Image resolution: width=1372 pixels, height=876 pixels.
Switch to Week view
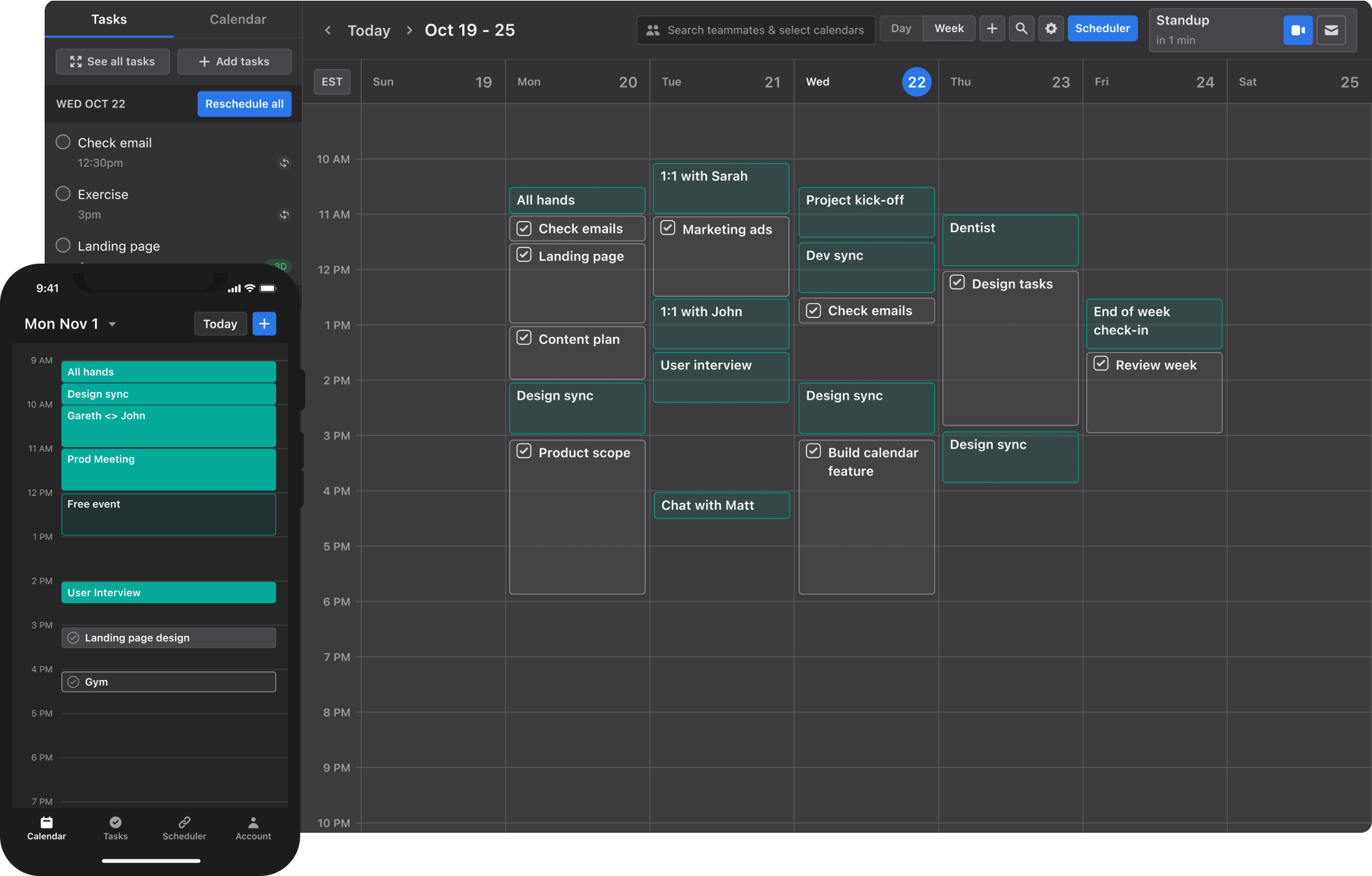949,29
